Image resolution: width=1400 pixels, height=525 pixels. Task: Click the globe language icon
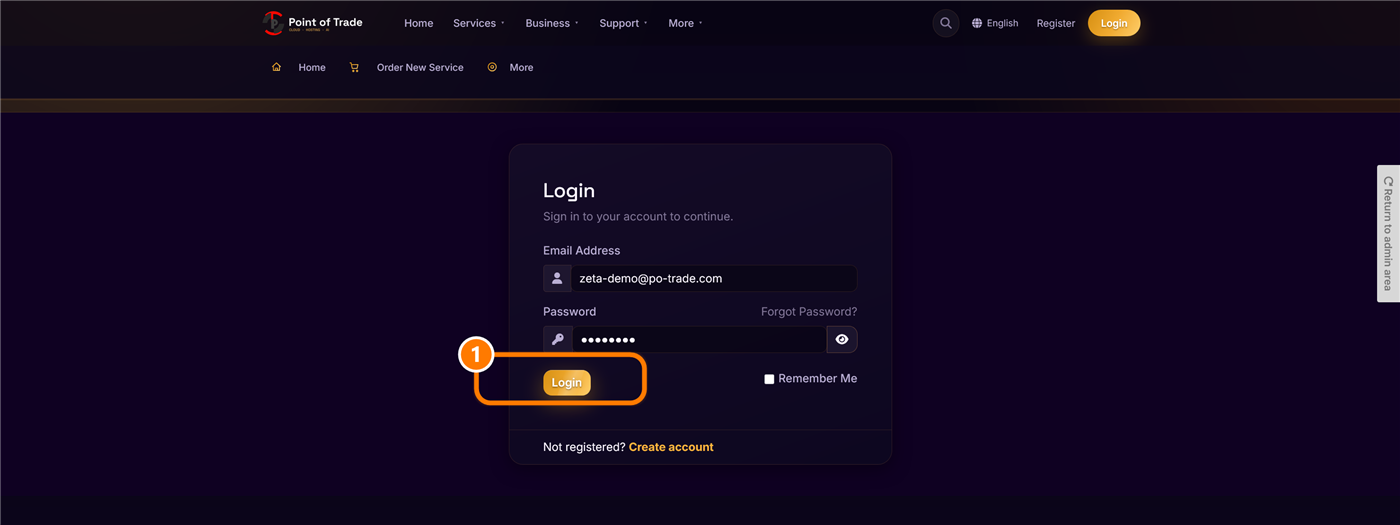[x=977, y=23]
